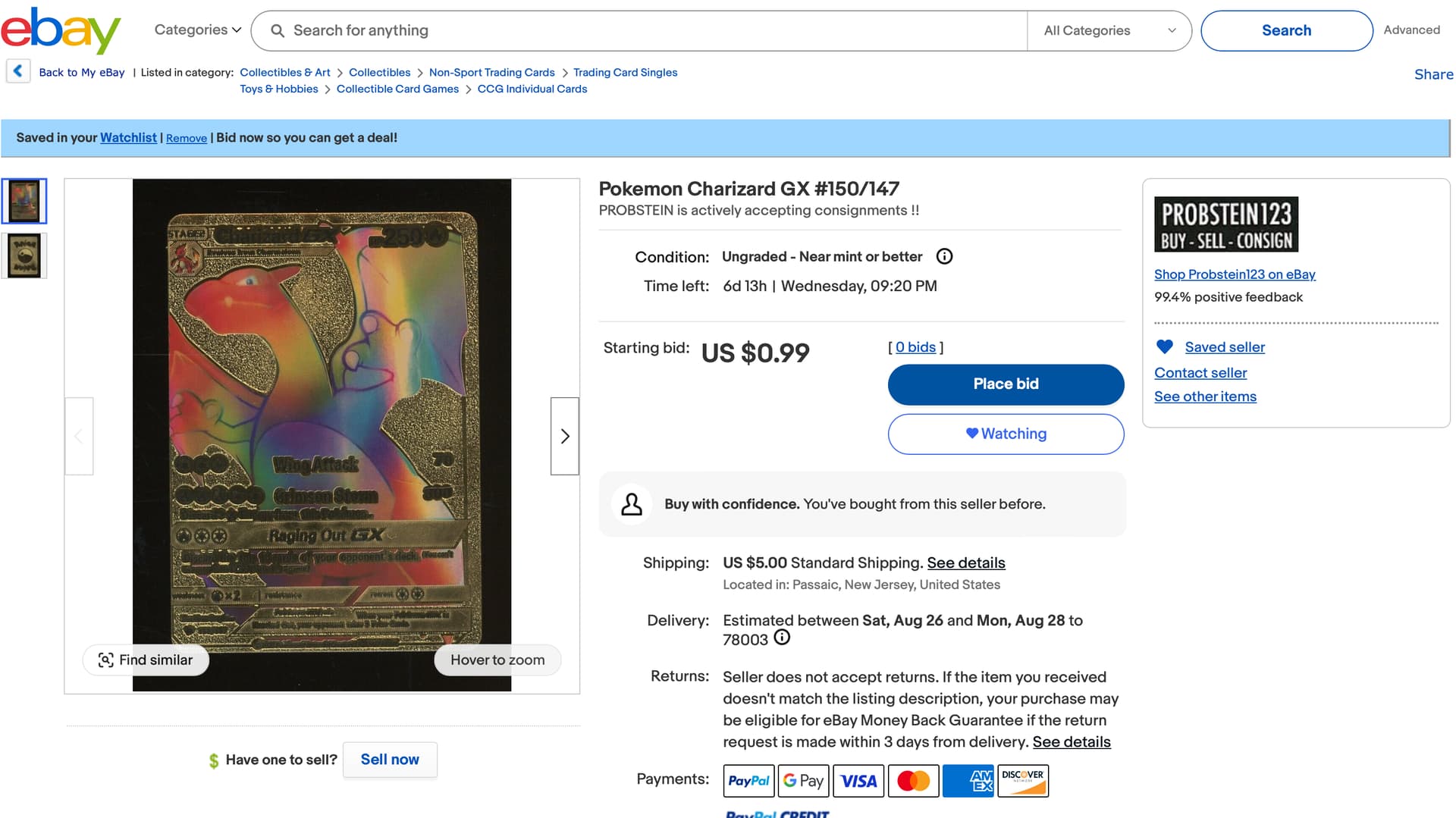Open the Trading Card Singles breadcrumb
The height and width of the screenshot is (818, 1456).
point(625,73)
